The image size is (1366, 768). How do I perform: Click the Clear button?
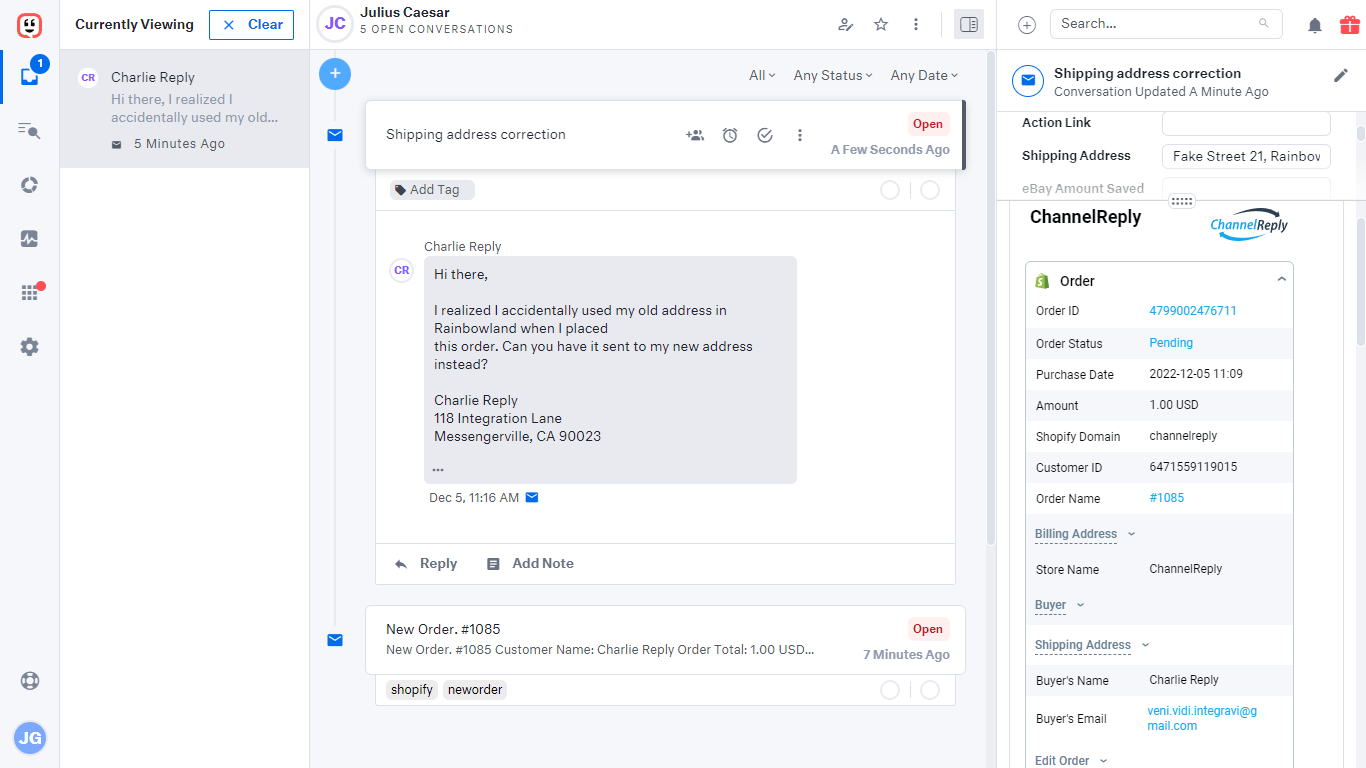point(251,25)
